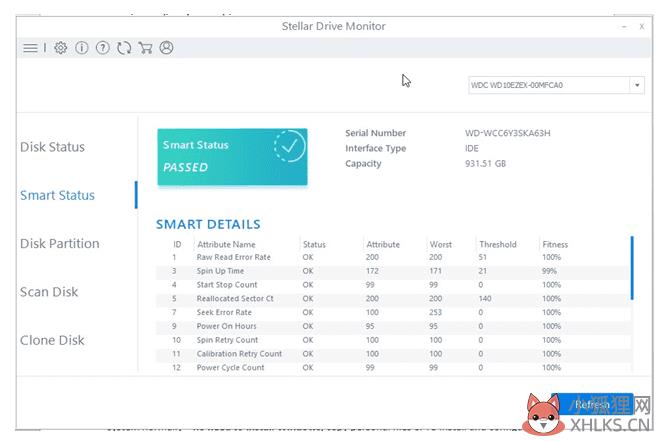Image resolution: width=661 pixels, height=441 pixels.
Task: Click the SMART details vertical scrollbar
Action: point(631,267)
